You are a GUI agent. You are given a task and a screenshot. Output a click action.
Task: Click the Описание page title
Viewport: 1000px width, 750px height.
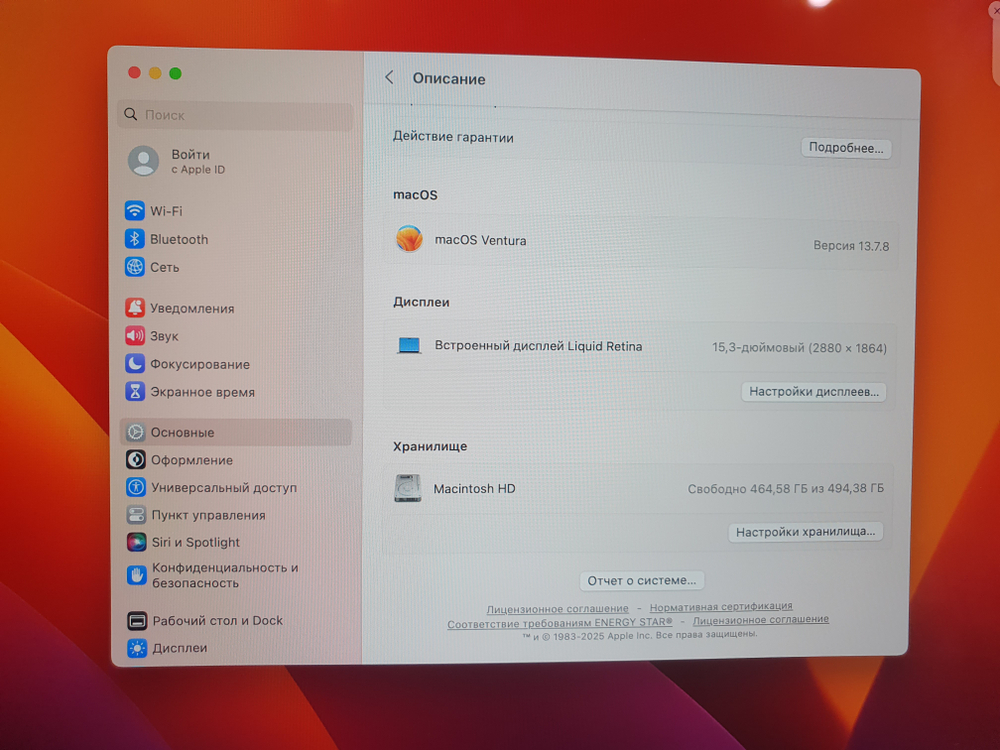click(x=448, y=79)
